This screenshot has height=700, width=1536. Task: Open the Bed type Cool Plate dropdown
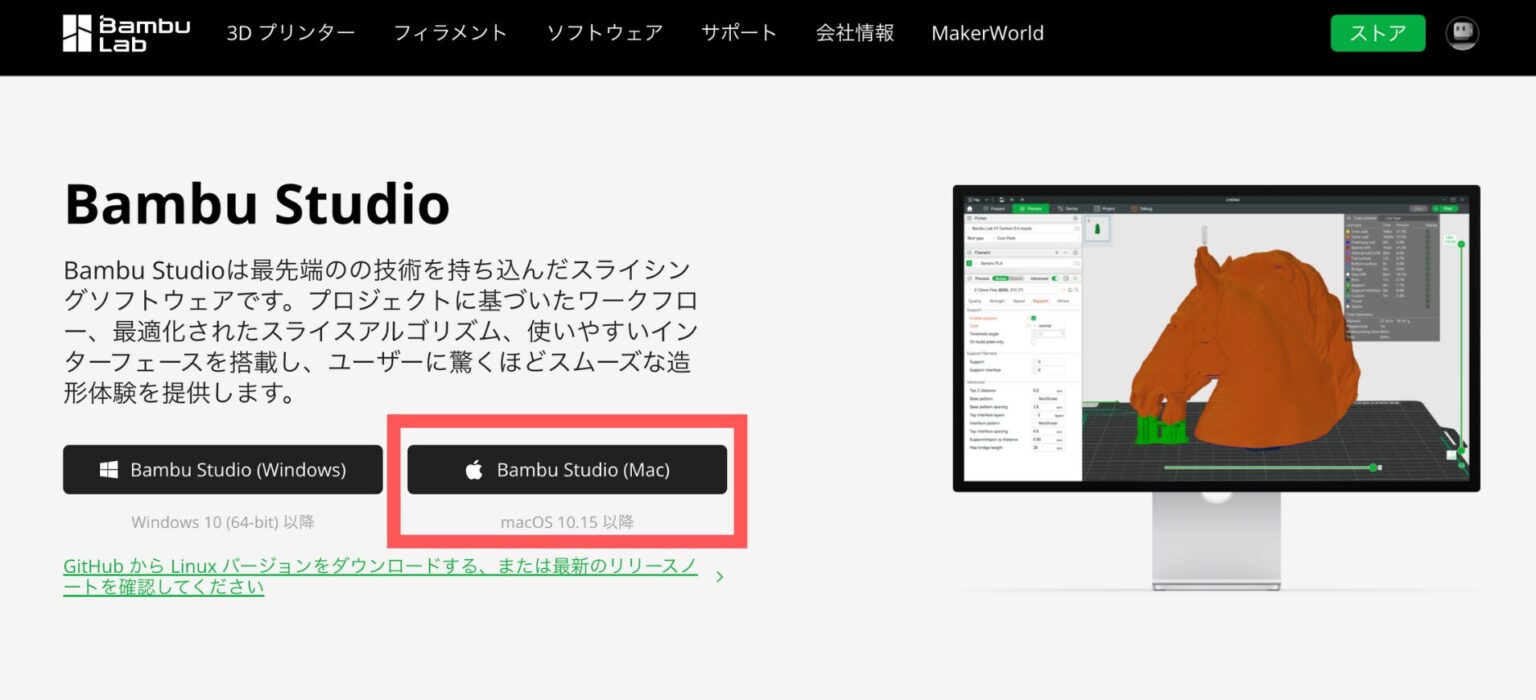click(x=1008, y=238)
